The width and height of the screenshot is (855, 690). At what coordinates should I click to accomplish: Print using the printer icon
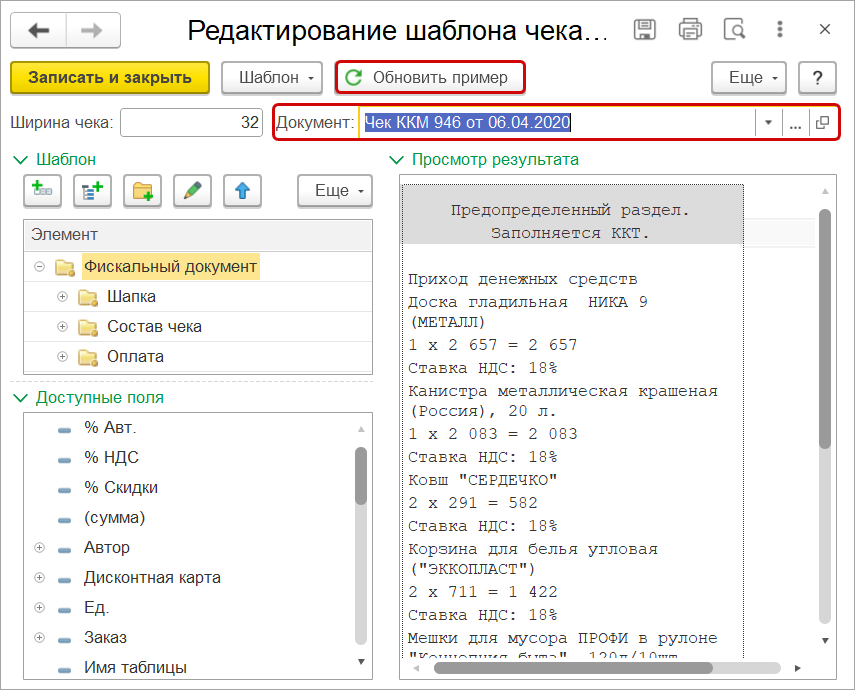tap(690, 29)
